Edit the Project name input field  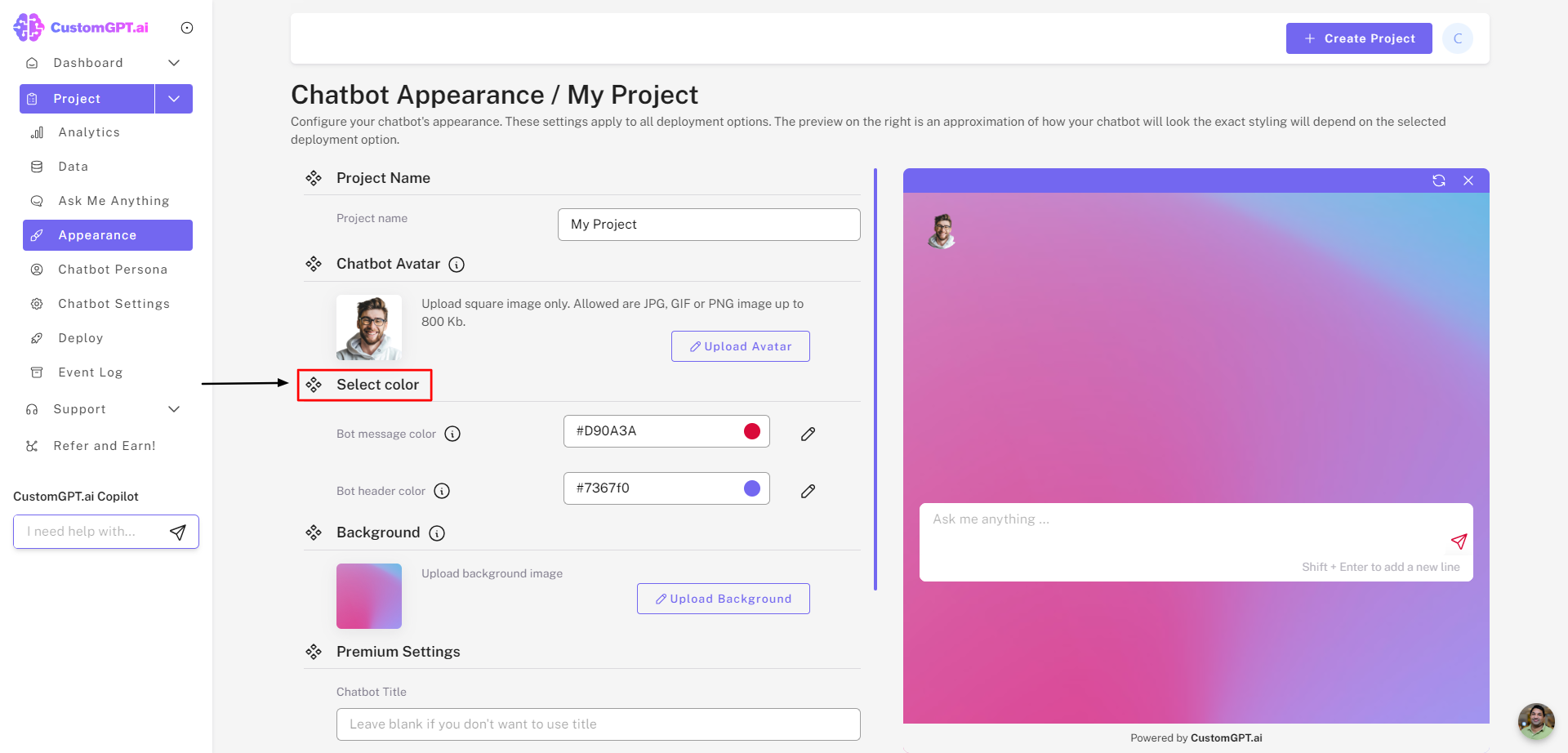pos(709,225)
